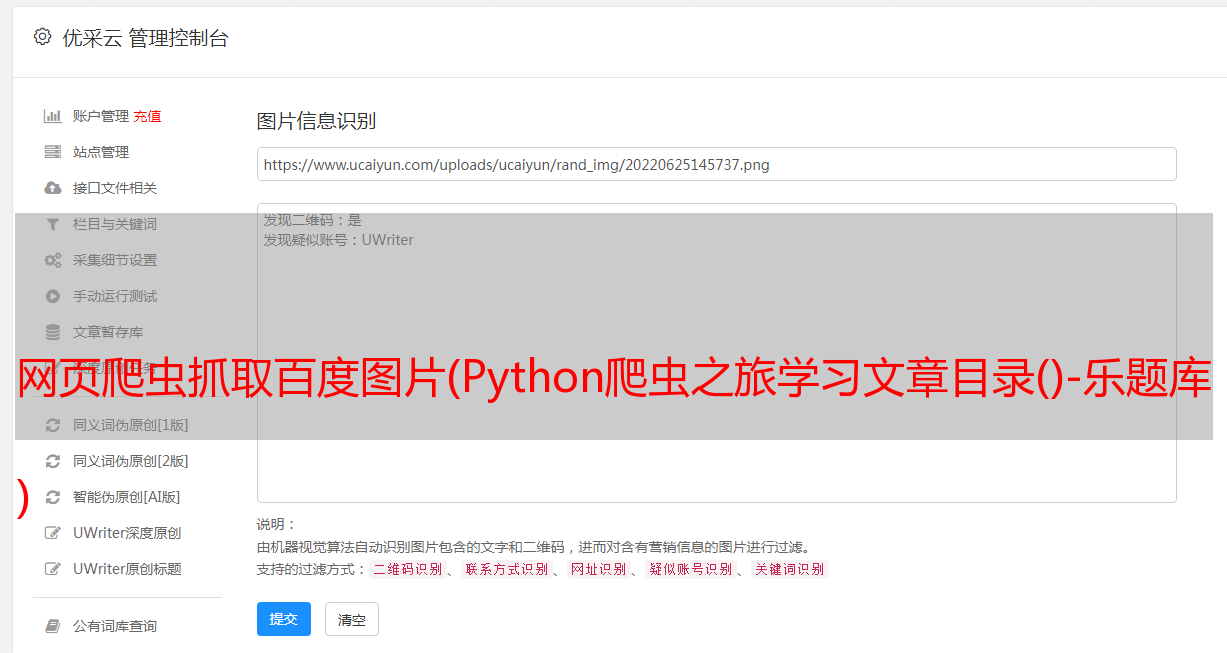Open the 站点管理 sidebar item
Viewport: 1227px width, 653px height.
coord(101,152)
